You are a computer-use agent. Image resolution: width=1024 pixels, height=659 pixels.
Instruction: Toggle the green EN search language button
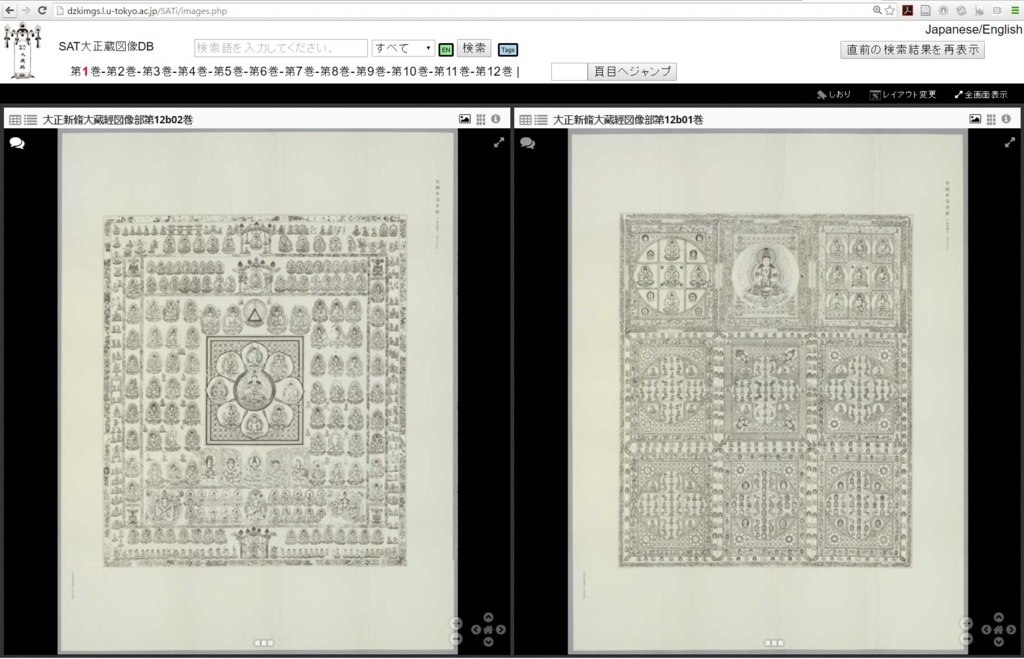pyautogui.click(x=445, y=50)
